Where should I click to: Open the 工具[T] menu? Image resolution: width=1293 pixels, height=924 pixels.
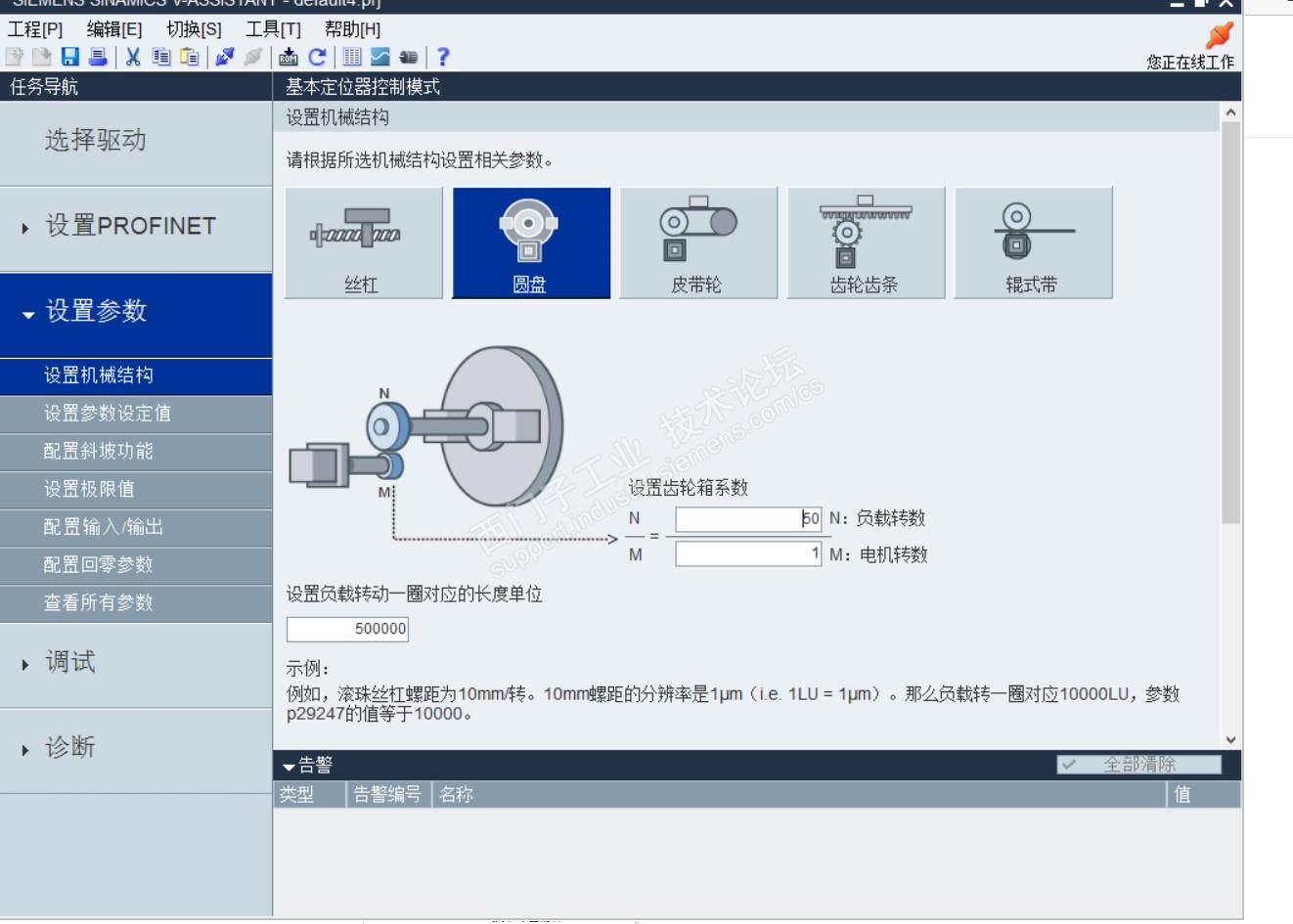(x=273, y=29)
